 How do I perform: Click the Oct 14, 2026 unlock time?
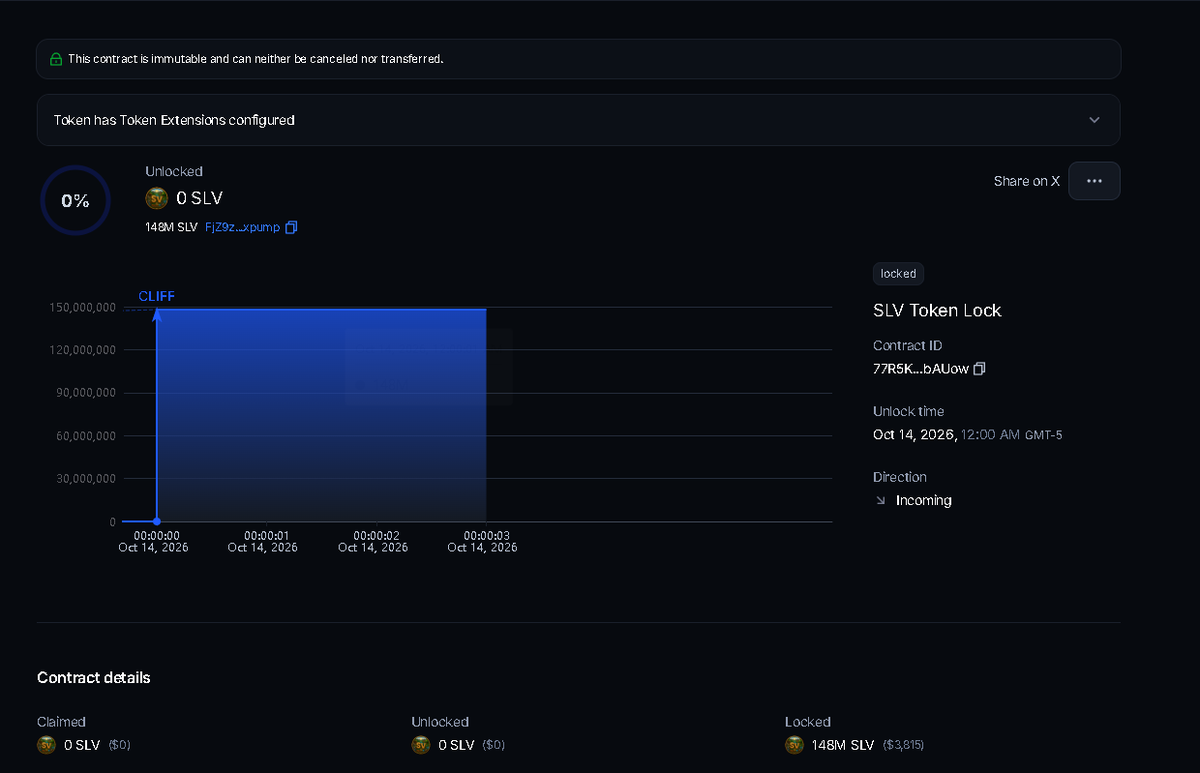tap(967, 435)
